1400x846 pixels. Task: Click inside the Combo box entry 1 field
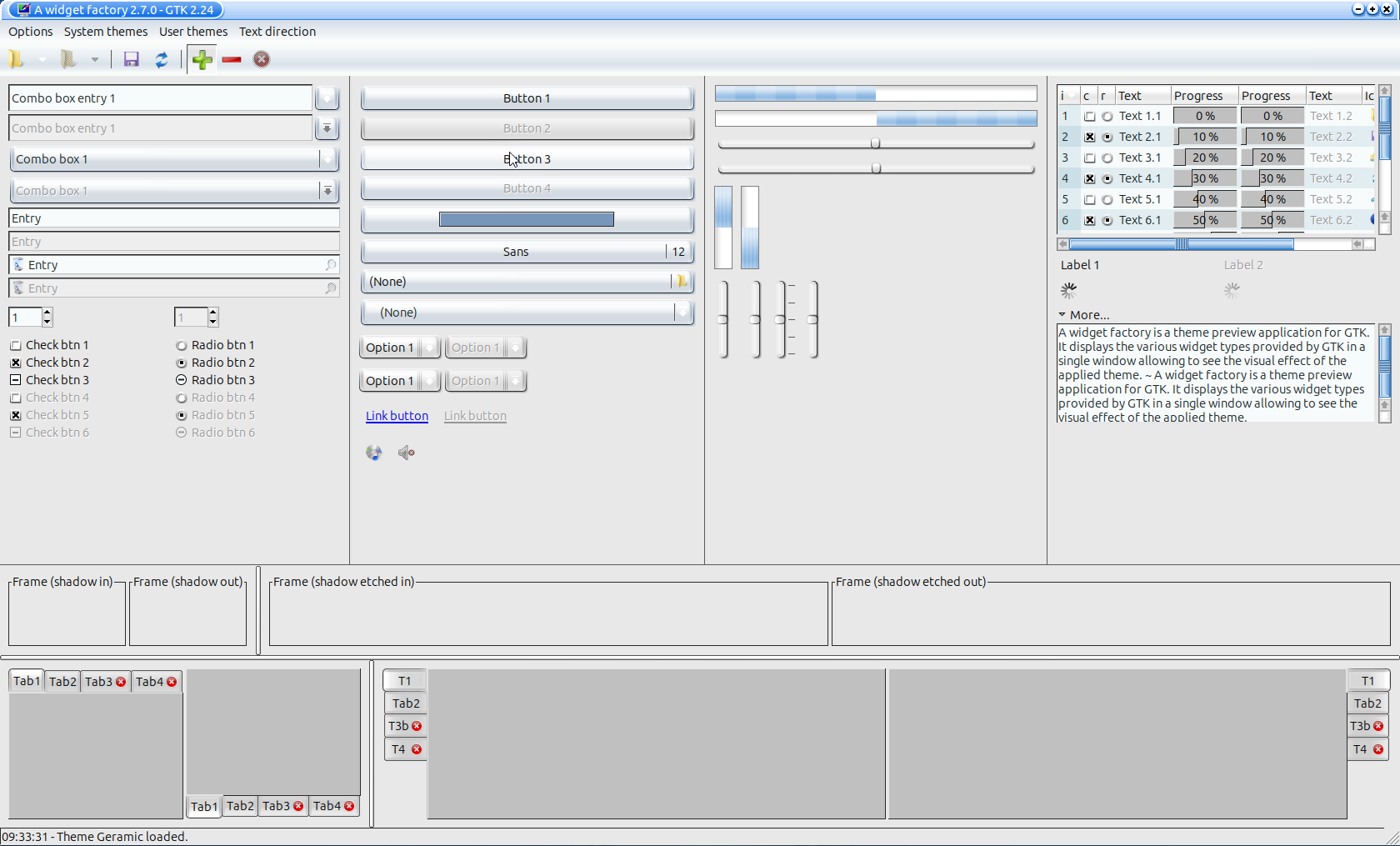click(x=158, y=98)
